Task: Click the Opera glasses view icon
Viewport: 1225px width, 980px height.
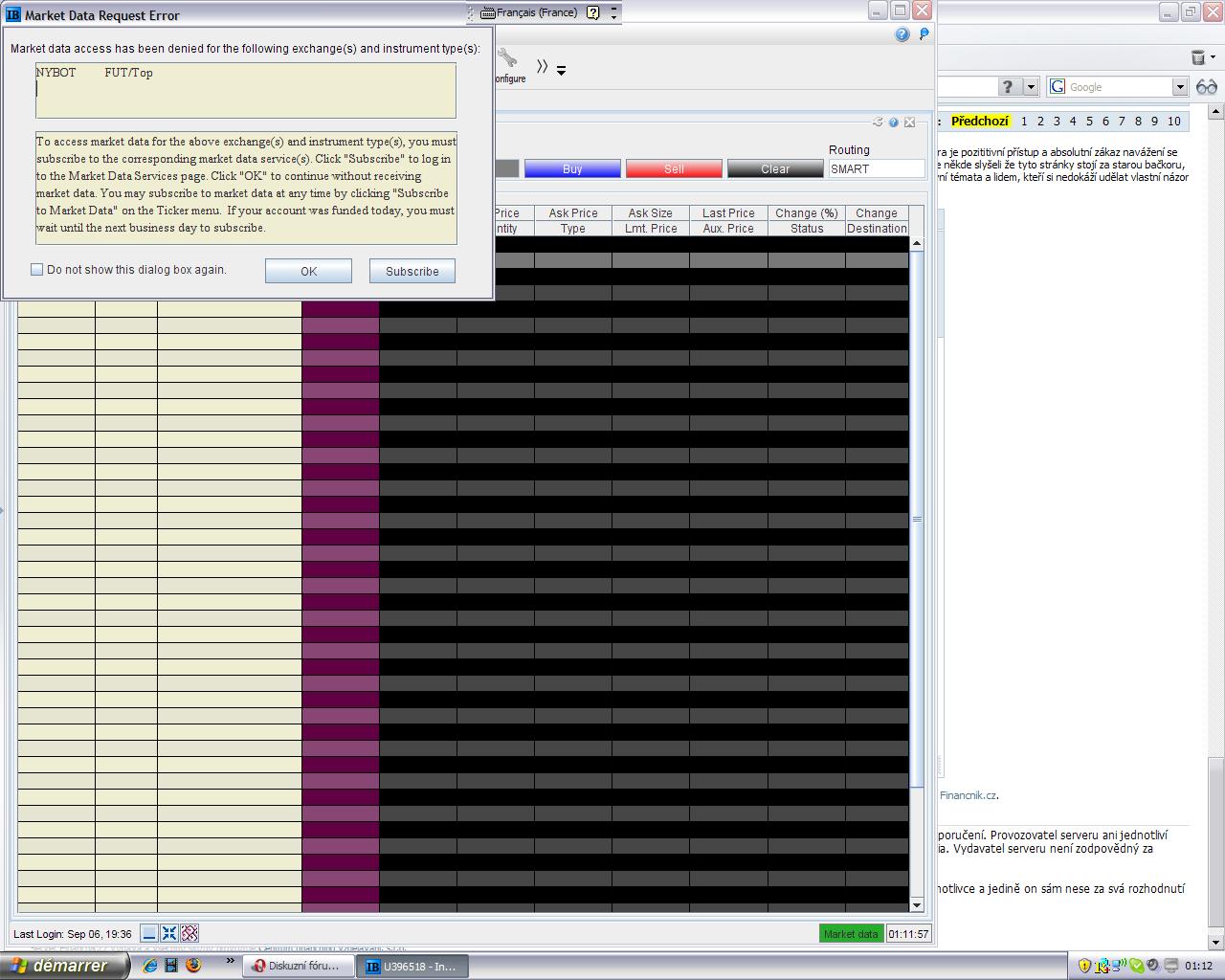Action: 1206,87
